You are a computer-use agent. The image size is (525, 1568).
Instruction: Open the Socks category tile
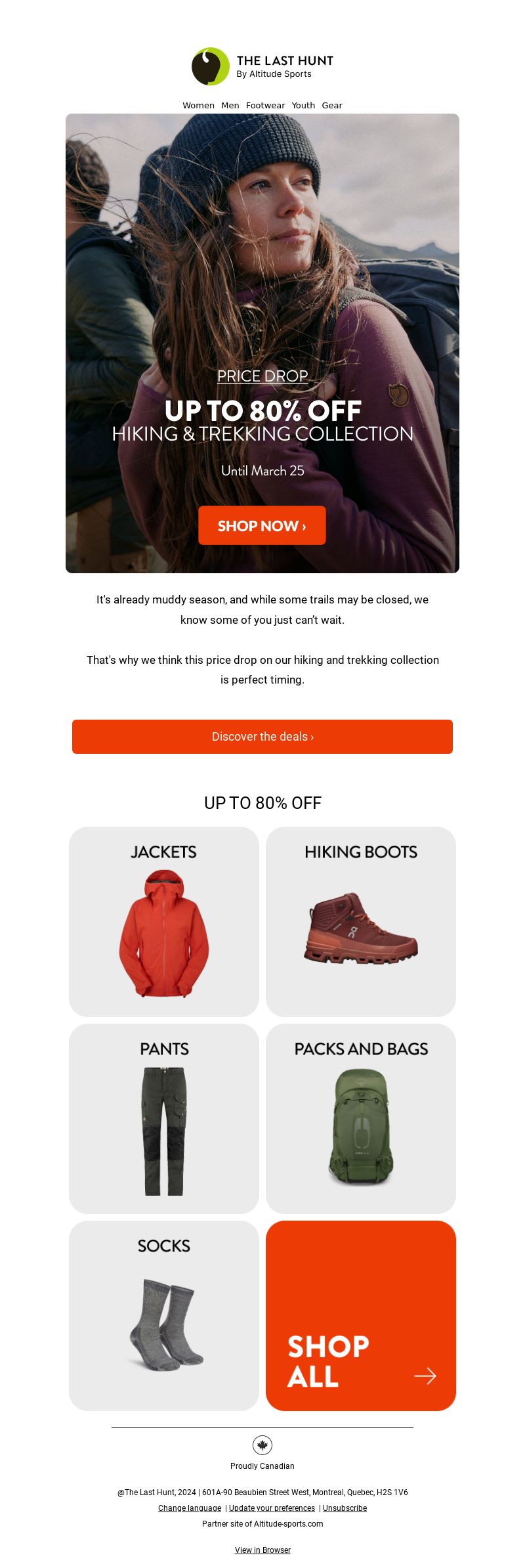pos(164,1316)
